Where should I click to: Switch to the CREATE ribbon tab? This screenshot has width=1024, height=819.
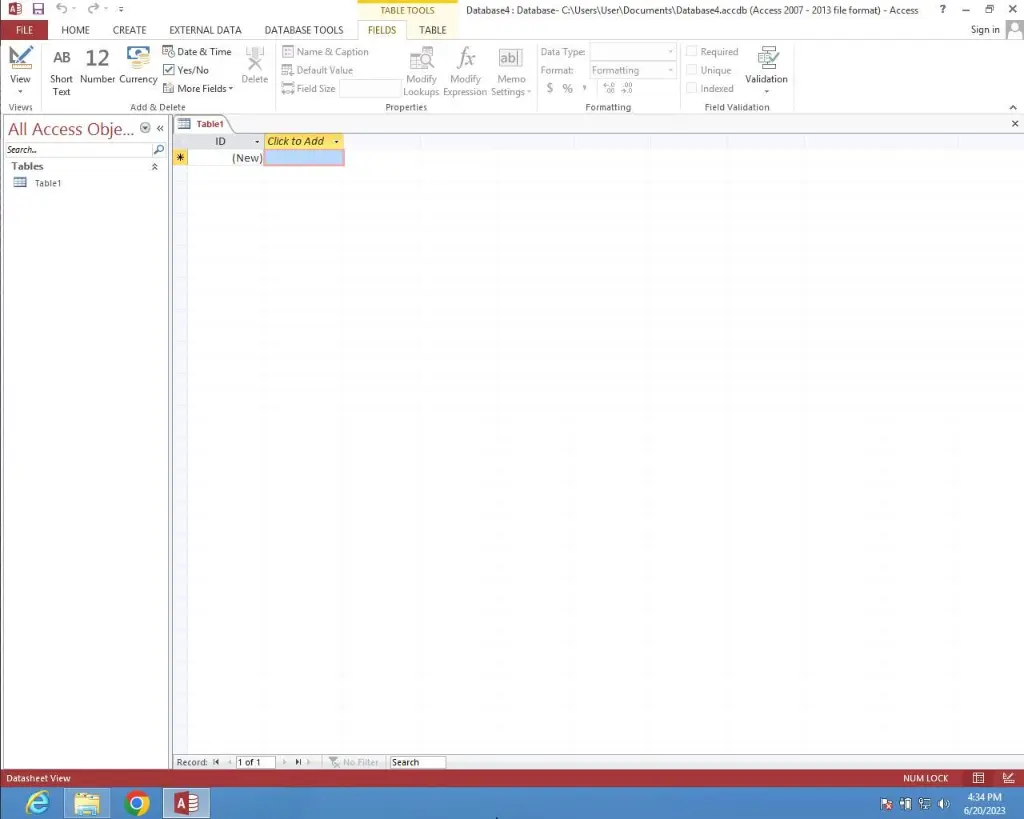[x=129, y=30]
